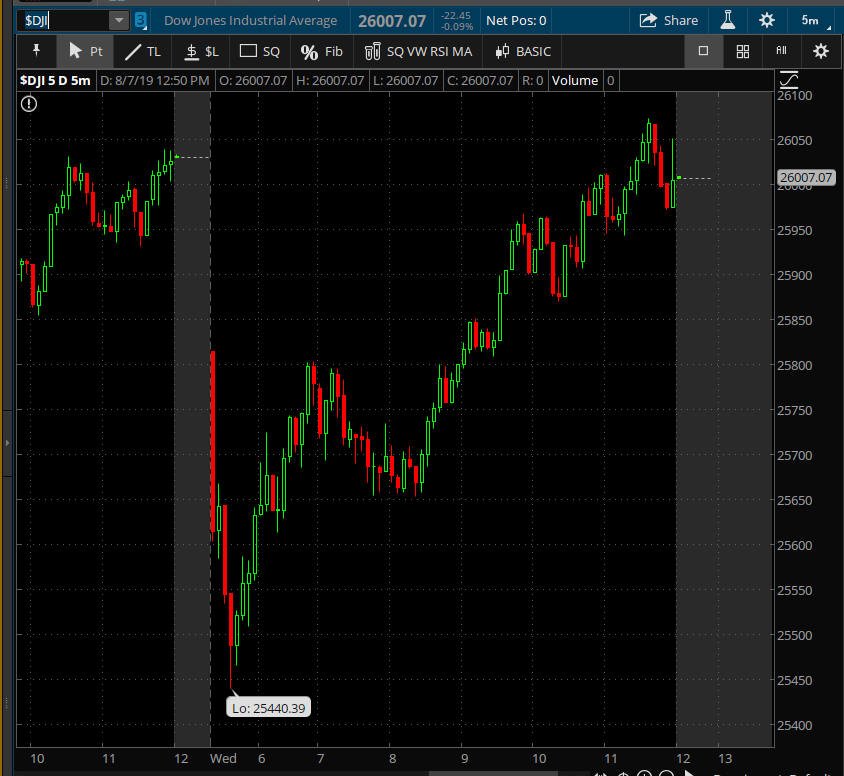The image size is (844, 776).
Task: Click the auto-scale icon above price axis
Action: pyautogui.click(x=789, y=80)
